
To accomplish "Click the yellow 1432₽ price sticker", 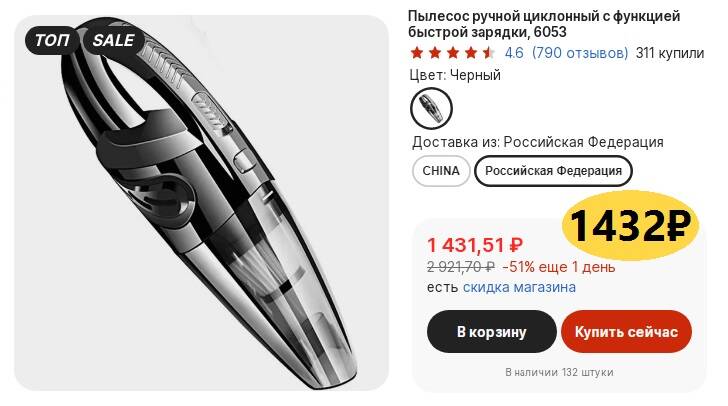I will point(630,225).
